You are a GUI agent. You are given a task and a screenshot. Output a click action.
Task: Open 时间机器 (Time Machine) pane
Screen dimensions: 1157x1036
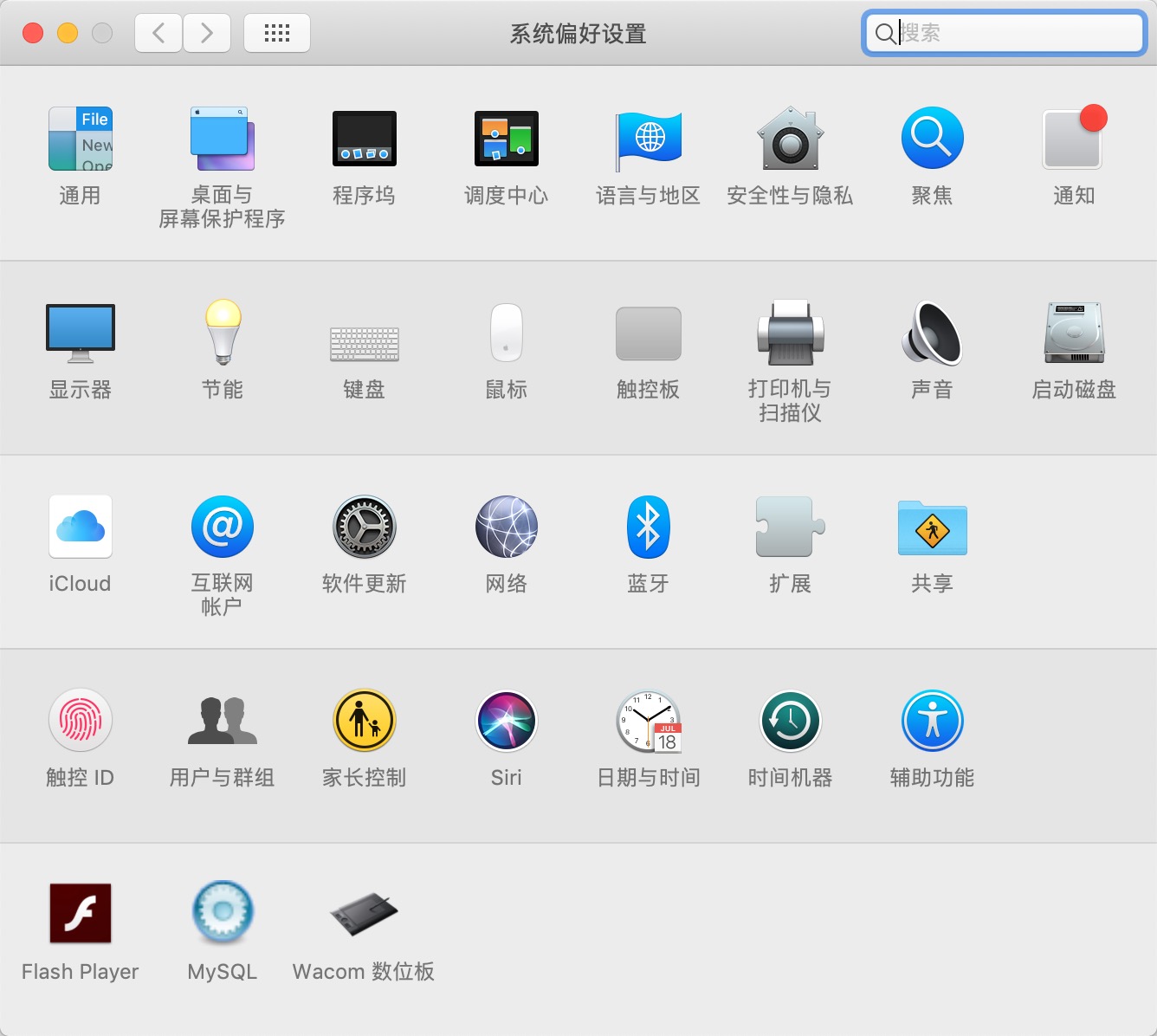click(791, 721)
